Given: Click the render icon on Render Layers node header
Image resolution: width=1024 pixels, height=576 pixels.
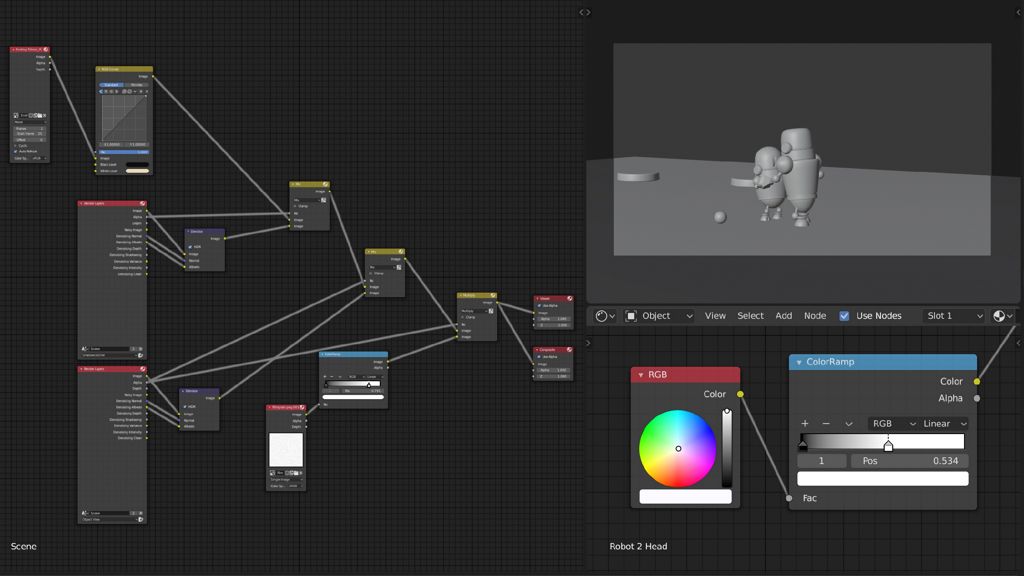Looking at the screenshot, I should click(143, 203).
